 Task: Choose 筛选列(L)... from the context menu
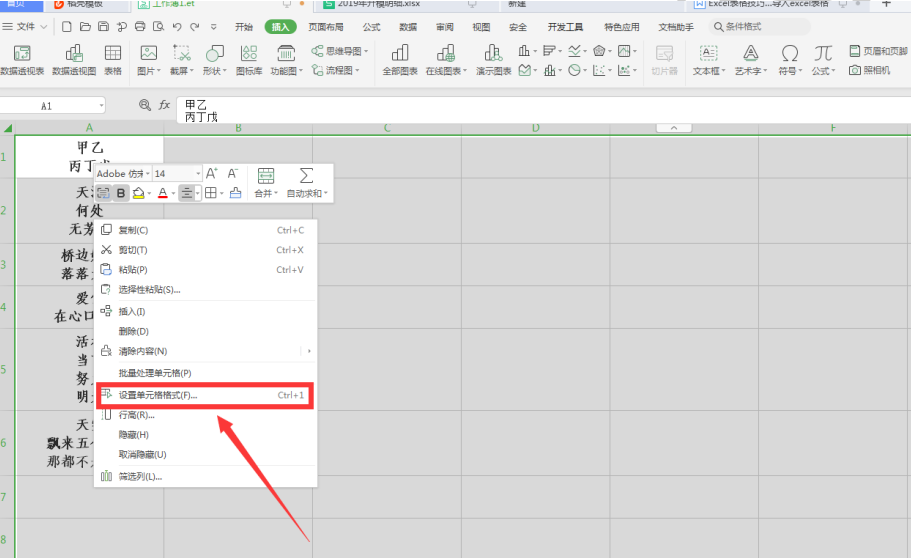point(206,477)
